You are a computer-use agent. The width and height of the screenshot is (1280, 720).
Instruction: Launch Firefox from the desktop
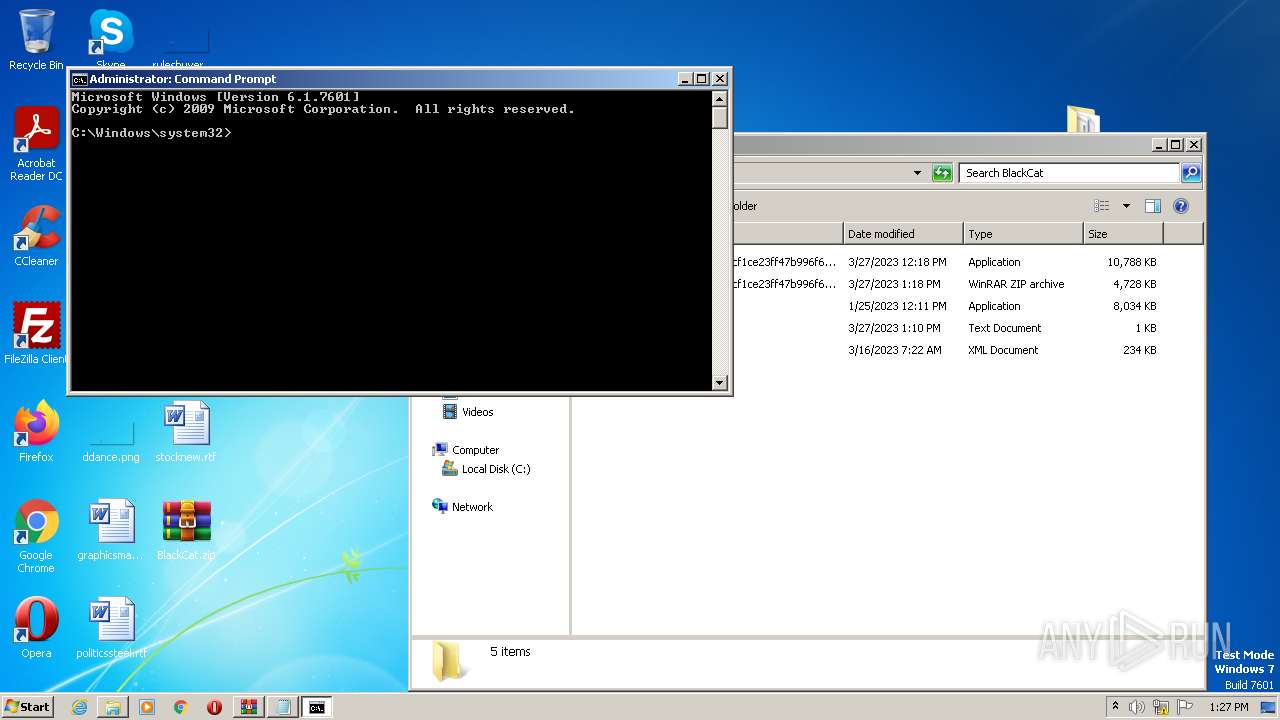36,432
